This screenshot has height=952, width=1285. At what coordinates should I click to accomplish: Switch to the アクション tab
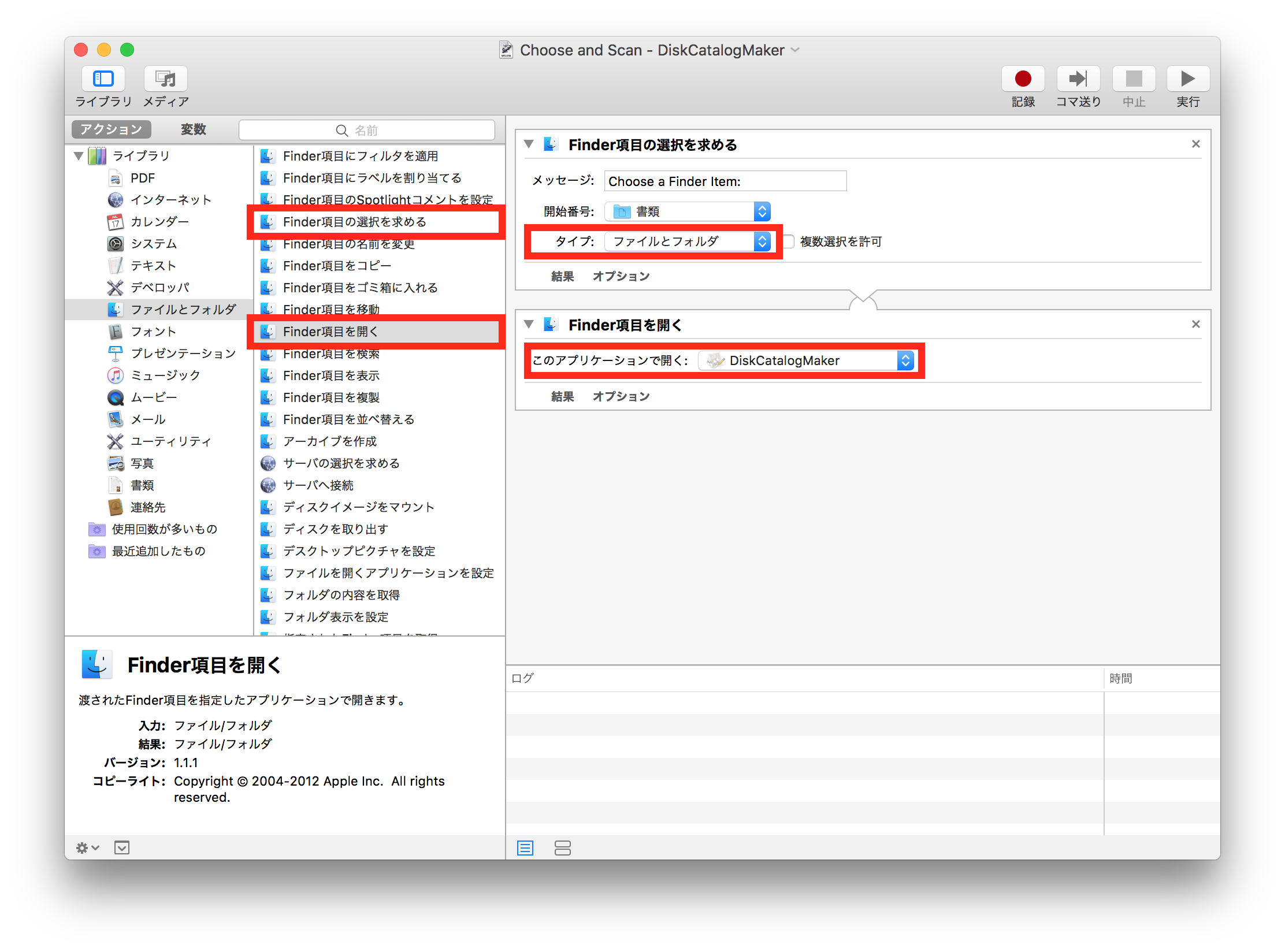click(x=111, y=129)
